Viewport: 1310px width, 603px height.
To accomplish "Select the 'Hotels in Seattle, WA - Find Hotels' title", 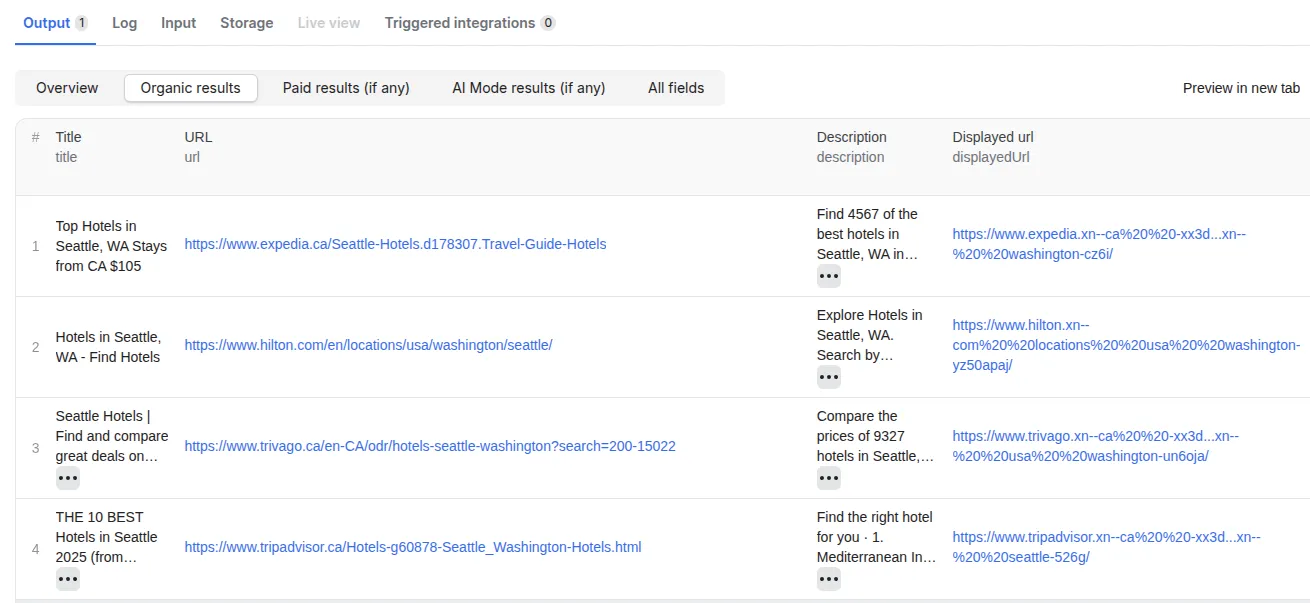I will coord(108,347).
